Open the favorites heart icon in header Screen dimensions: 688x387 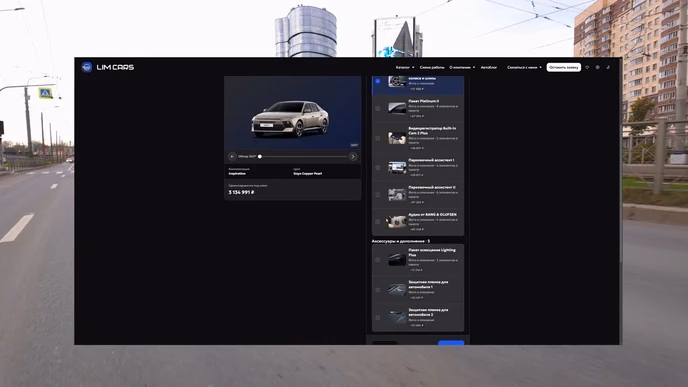(587, 67)
